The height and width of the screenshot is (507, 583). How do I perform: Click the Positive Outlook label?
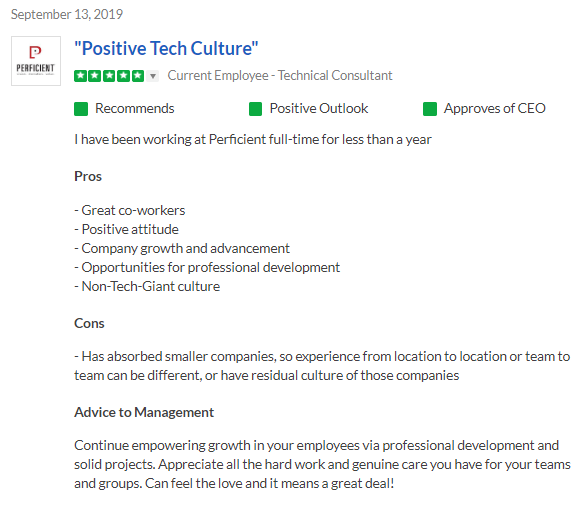[319, 109]
